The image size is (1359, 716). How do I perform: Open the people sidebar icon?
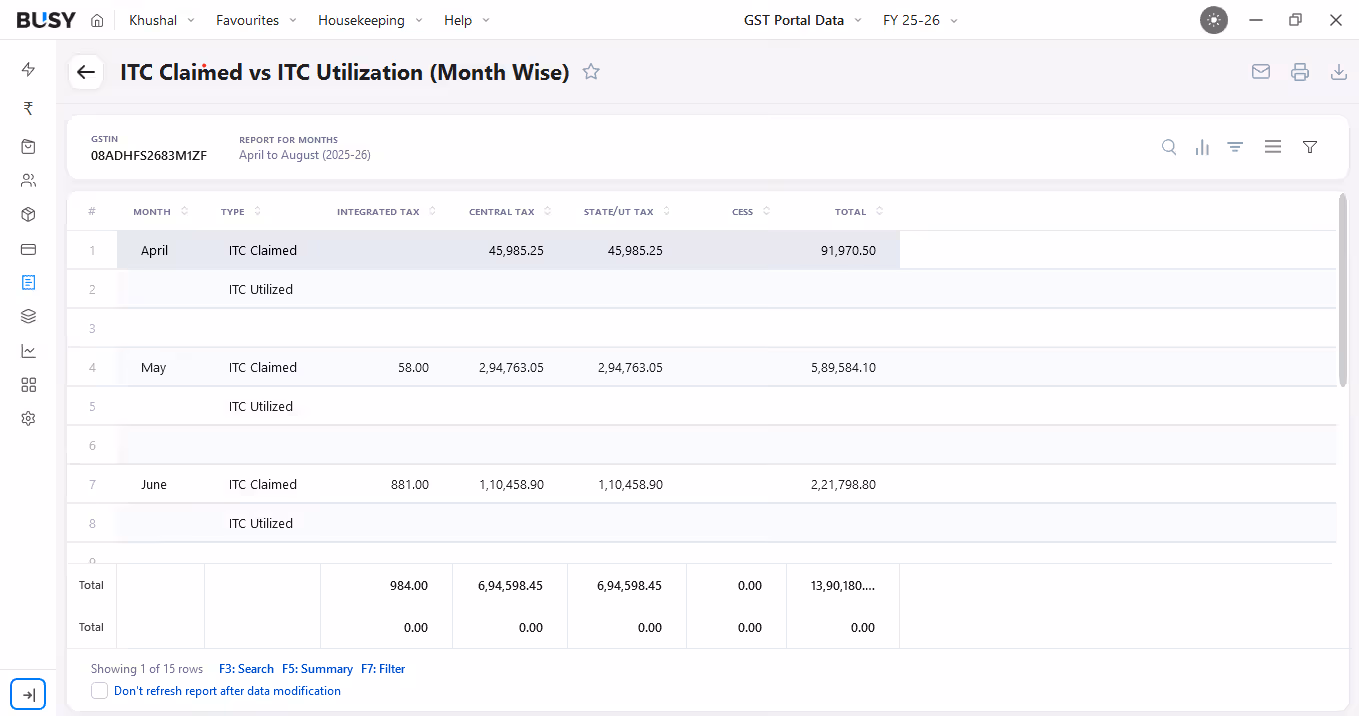pyautogui.click(x=28, y=181)
